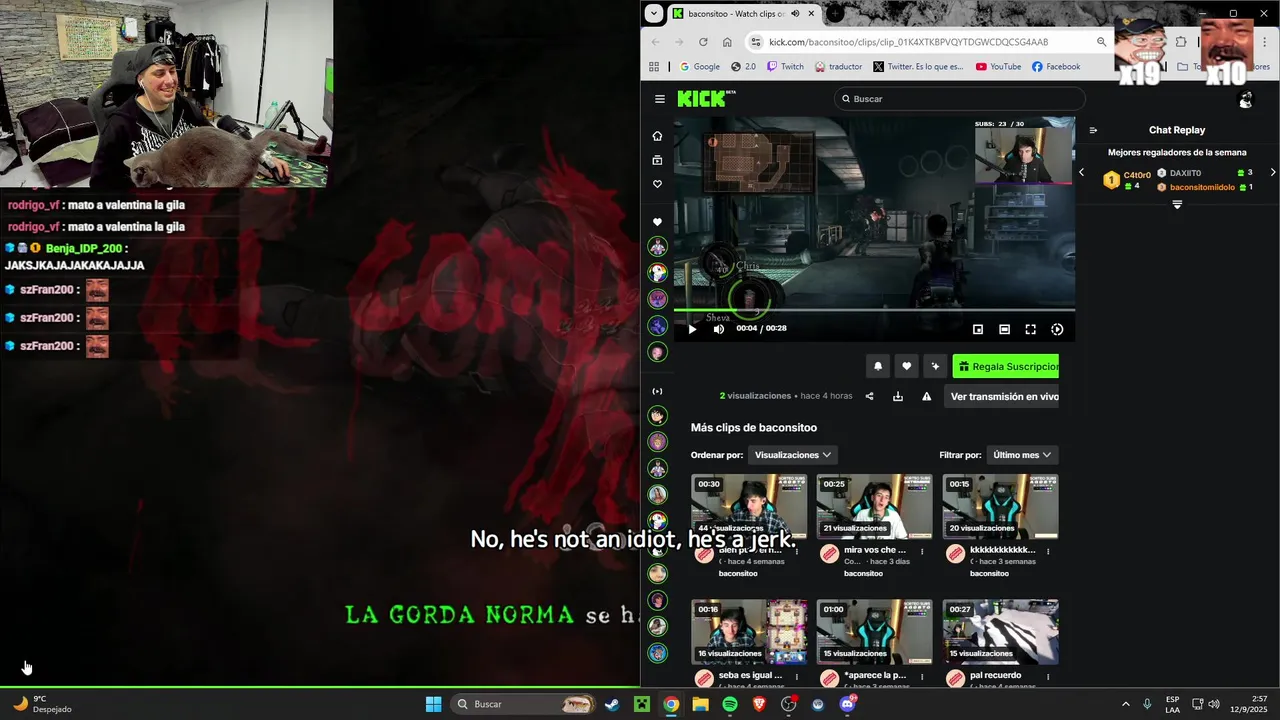The width and height of the screenshot is (1280, 720).
Task: Open Twitch bookmark
Action: (x=786, y=67)
